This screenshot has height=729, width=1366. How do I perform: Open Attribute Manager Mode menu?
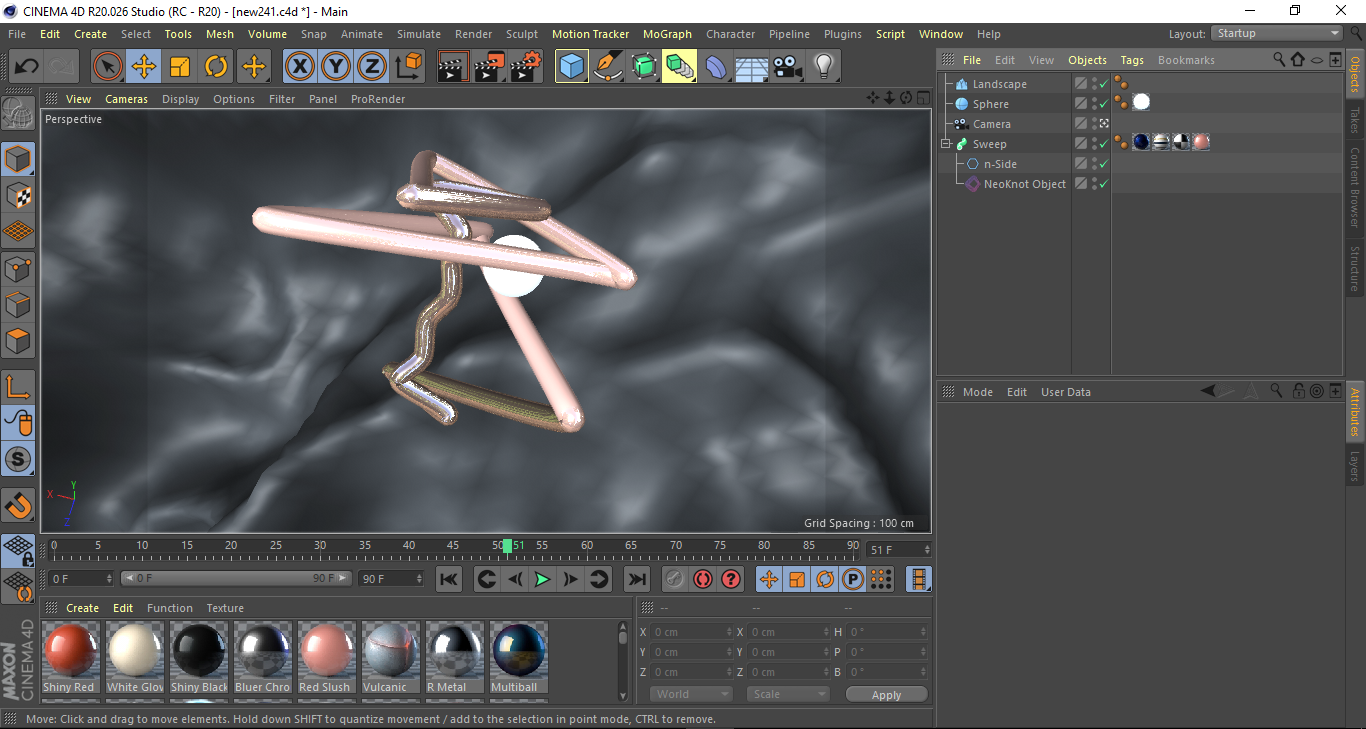(977, 392)
